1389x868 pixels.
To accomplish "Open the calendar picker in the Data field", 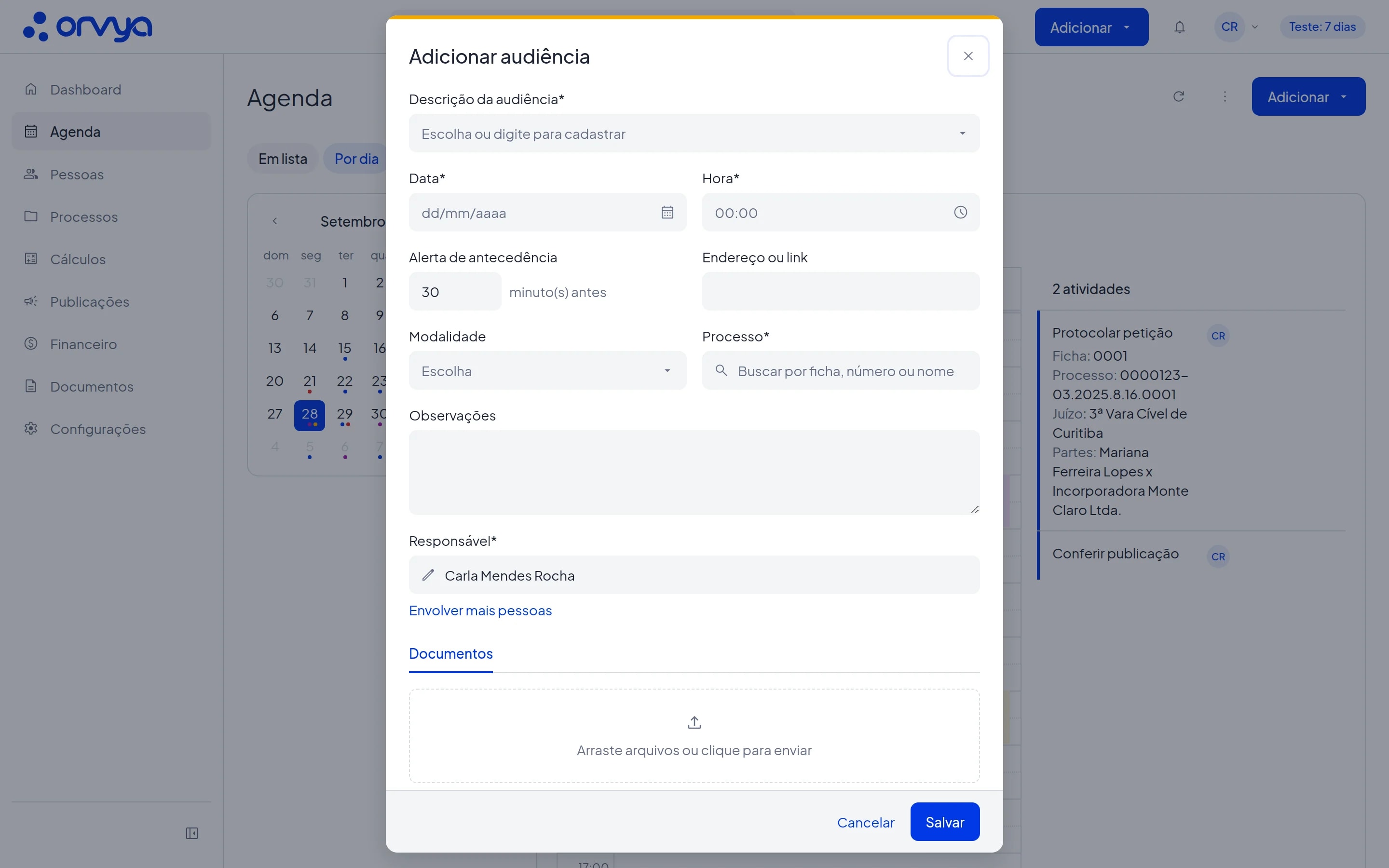I will click(x=667, y=212).
